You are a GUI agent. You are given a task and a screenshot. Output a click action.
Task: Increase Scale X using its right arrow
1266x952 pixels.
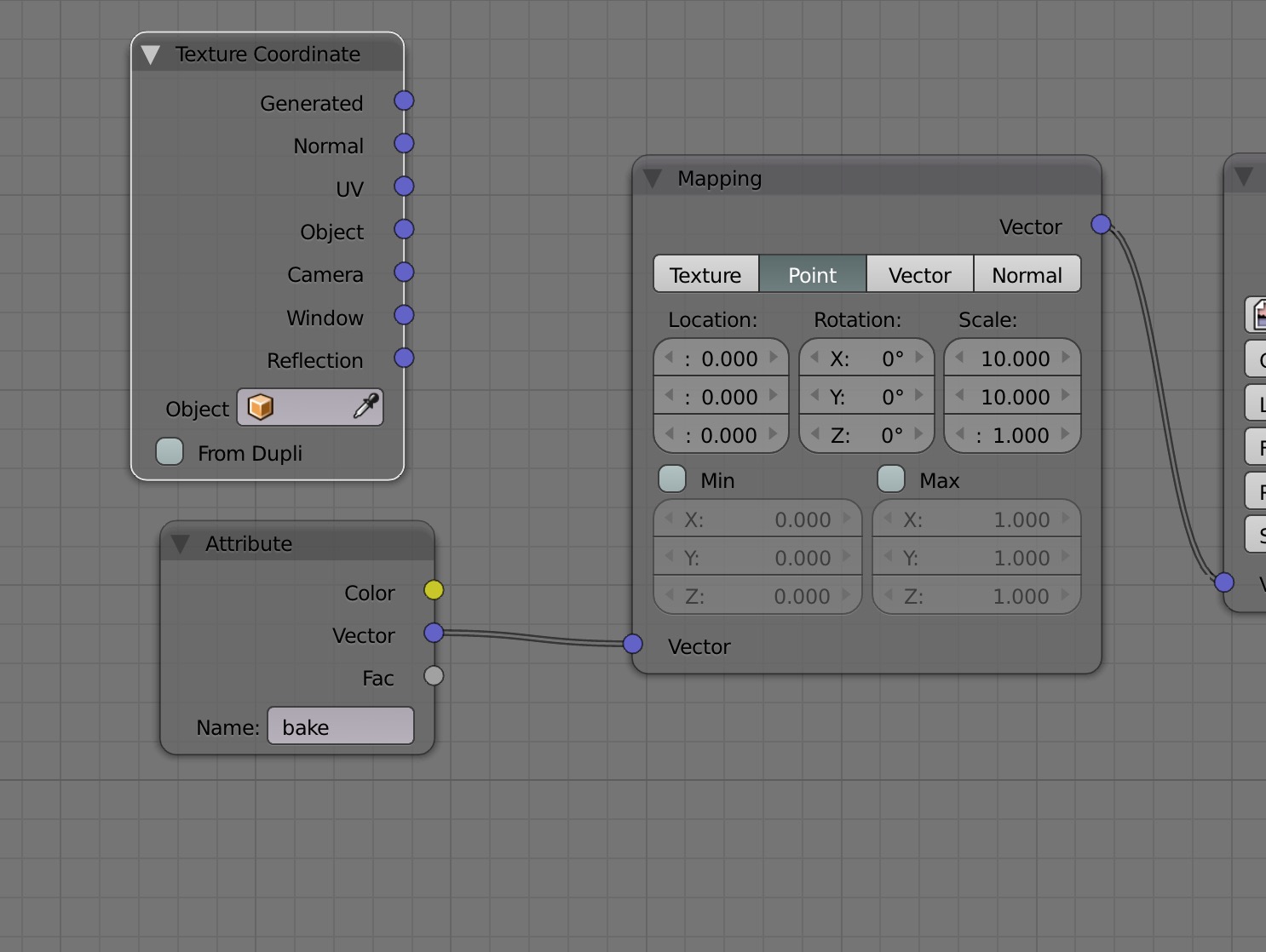coord(1066,358)
